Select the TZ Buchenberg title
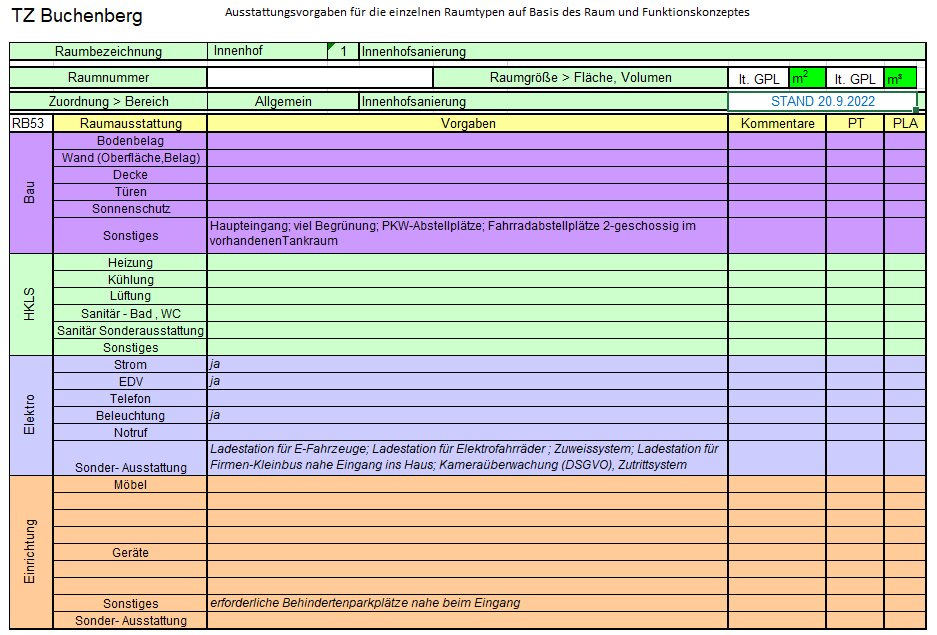This screenshot has width=937, height=635. [x=76, y=16]
